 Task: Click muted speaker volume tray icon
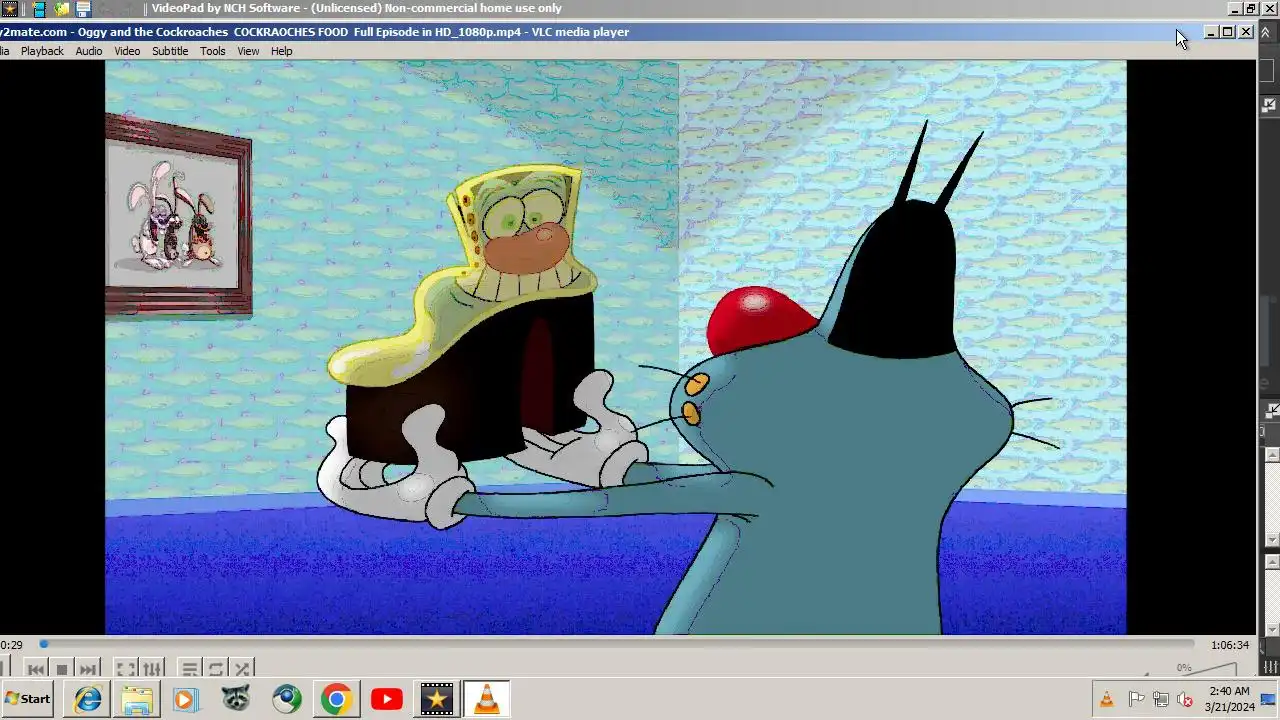pyautogui.click(x=1185, y=699)
